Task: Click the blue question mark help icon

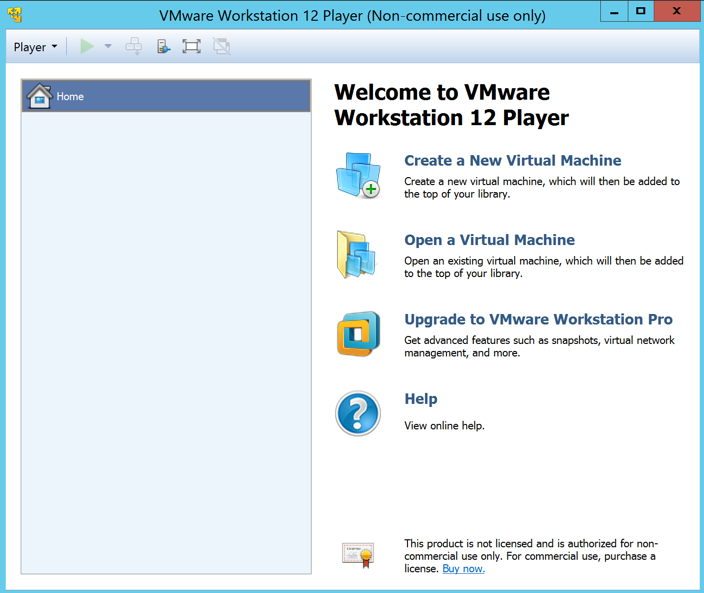Action: [x=358, y=413]
